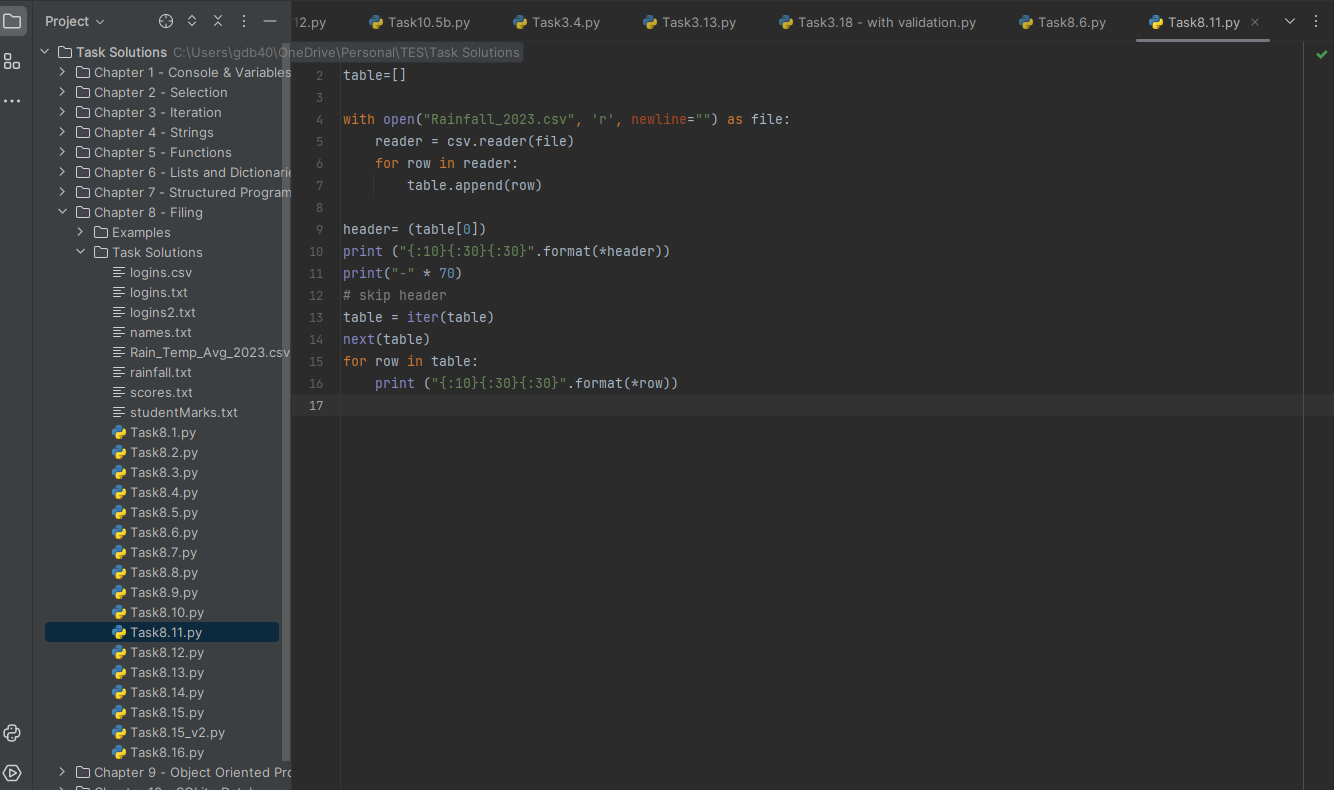Open the Python Console tool window icon
This screenshot has height=790, width=1334.
(13, 733)
